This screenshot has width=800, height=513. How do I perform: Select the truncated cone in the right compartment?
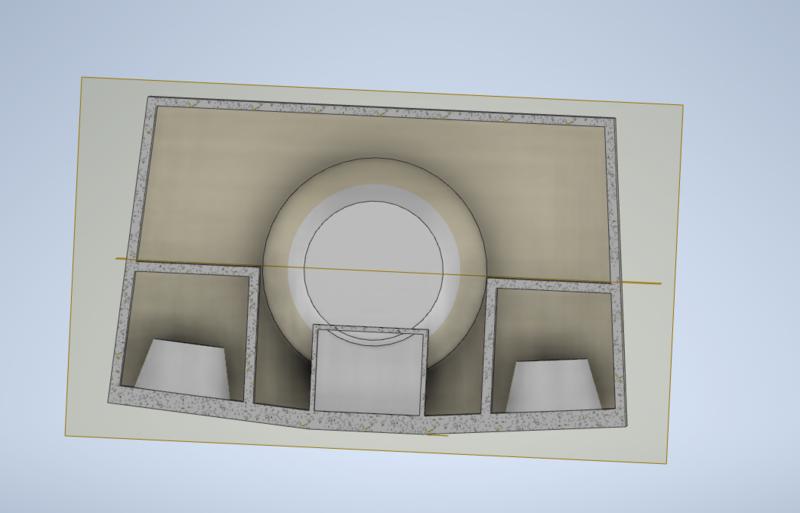553,385
